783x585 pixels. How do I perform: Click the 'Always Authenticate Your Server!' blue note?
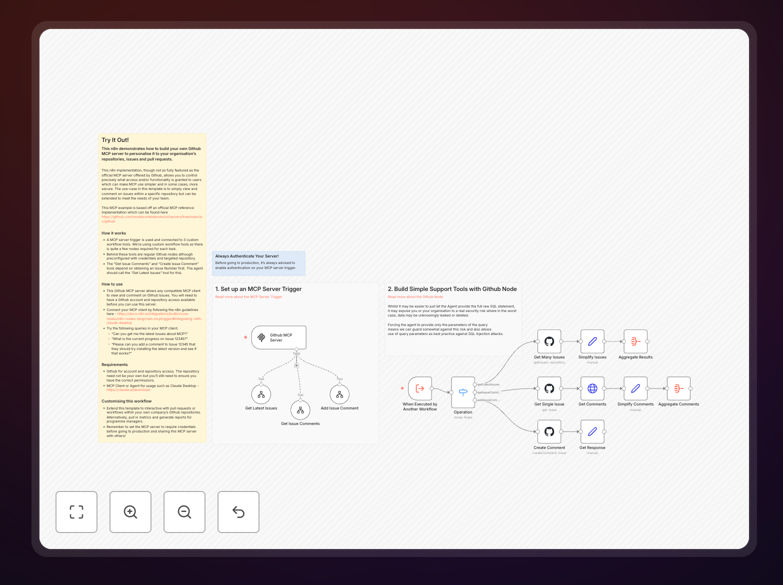[259, 263]
